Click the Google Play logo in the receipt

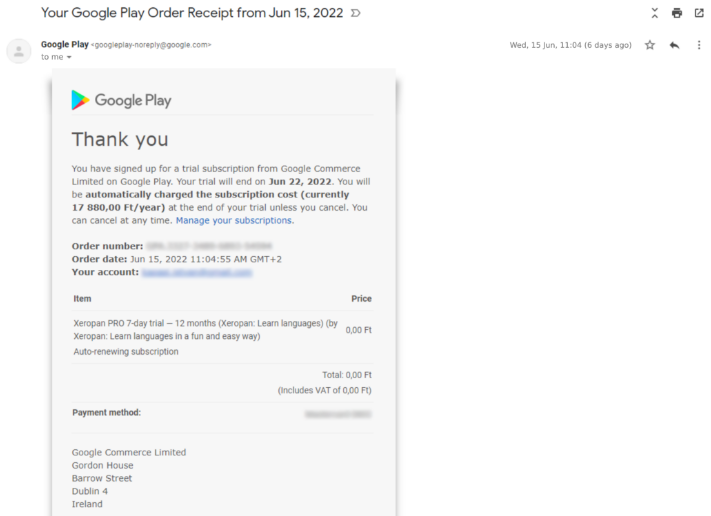[121, 100]
